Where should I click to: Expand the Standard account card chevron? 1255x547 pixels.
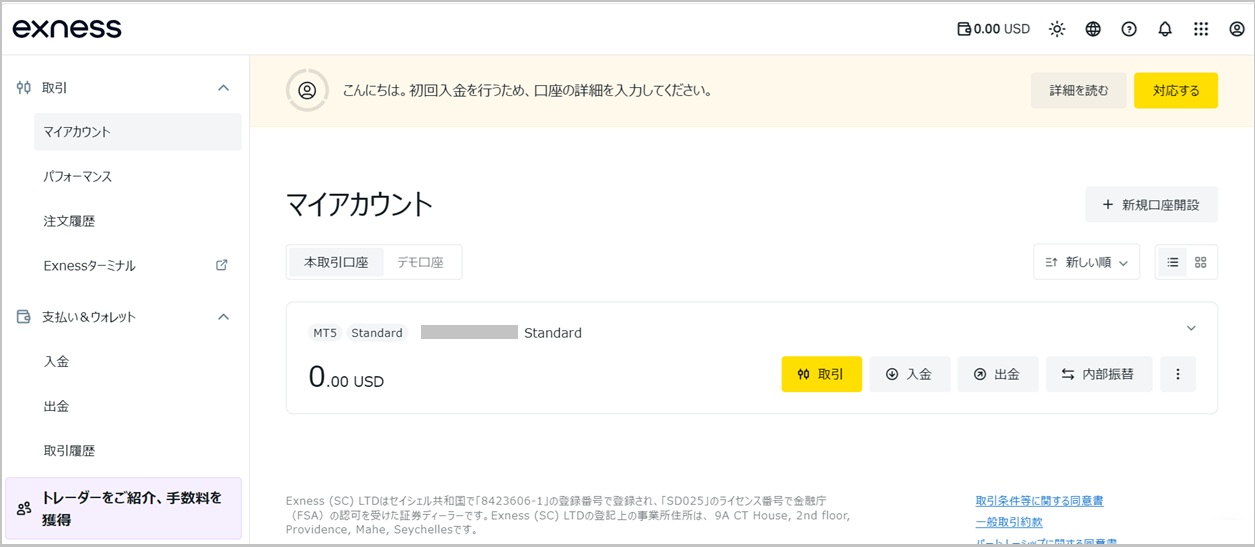1191,328
